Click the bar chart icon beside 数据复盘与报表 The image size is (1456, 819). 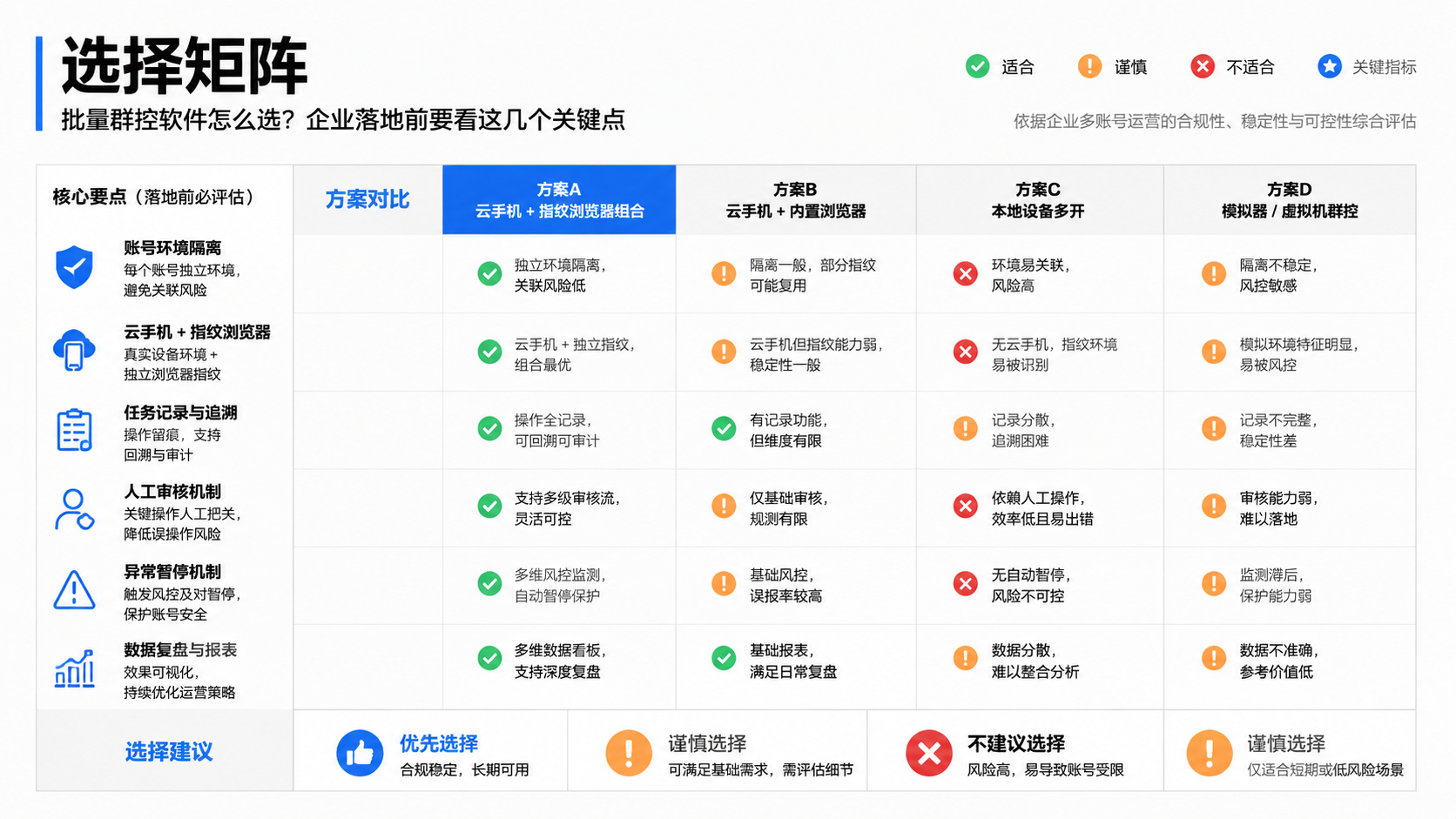coord(74,668)
